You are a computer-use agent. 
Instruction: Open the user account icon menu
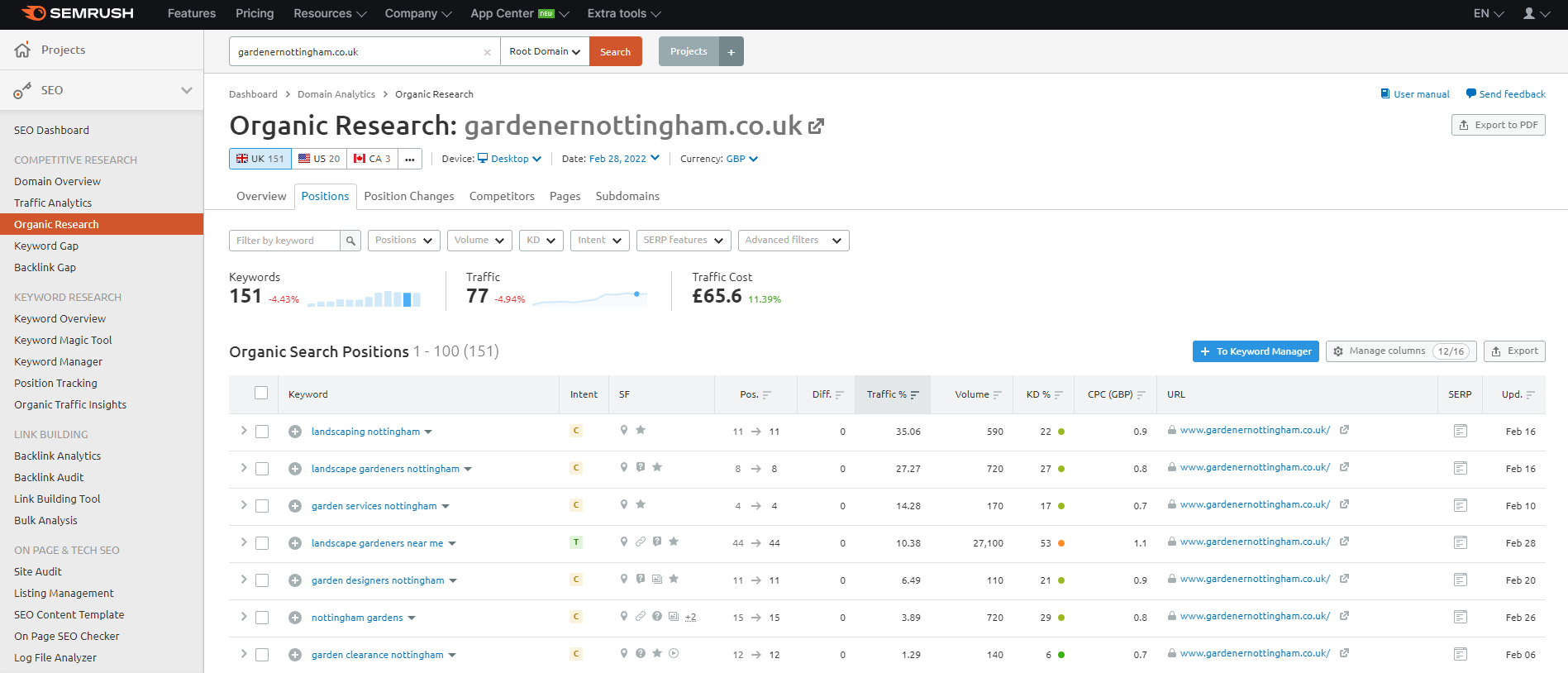[1537, 13]
